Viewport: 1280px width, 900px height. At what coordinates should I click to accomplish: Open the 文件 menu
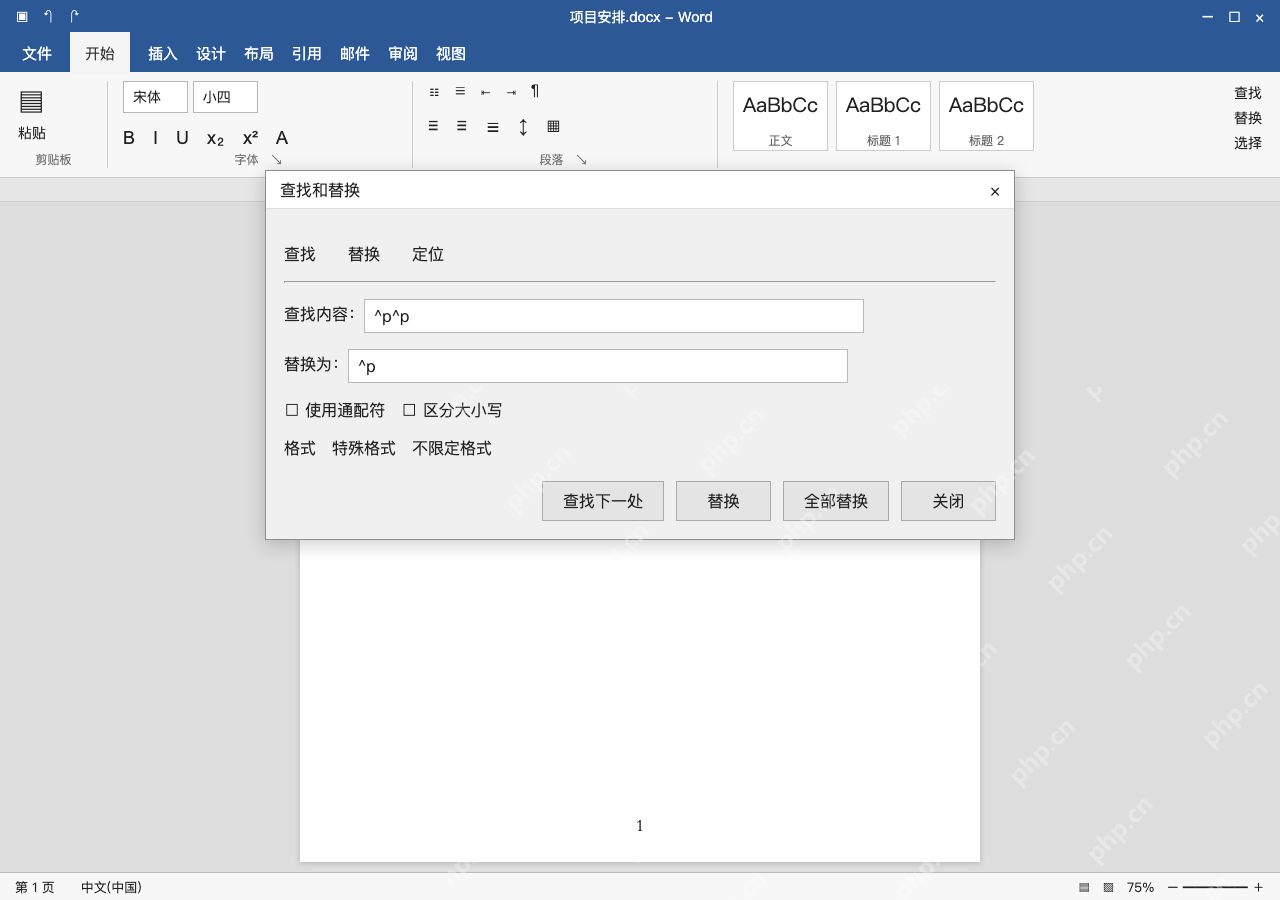37,54
